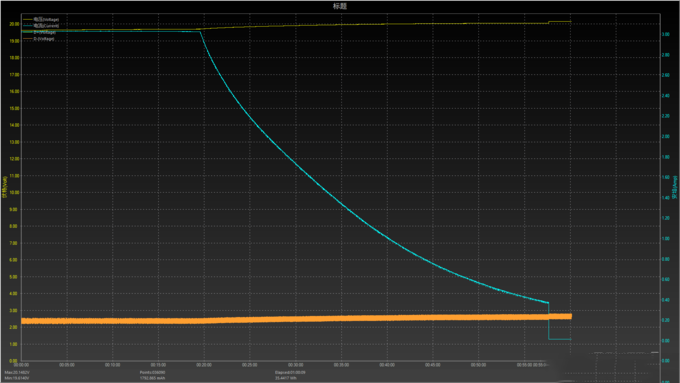Click the 00:50:00 time axis label
Viewport: 680px width, 383px height.
pos(478,365)
